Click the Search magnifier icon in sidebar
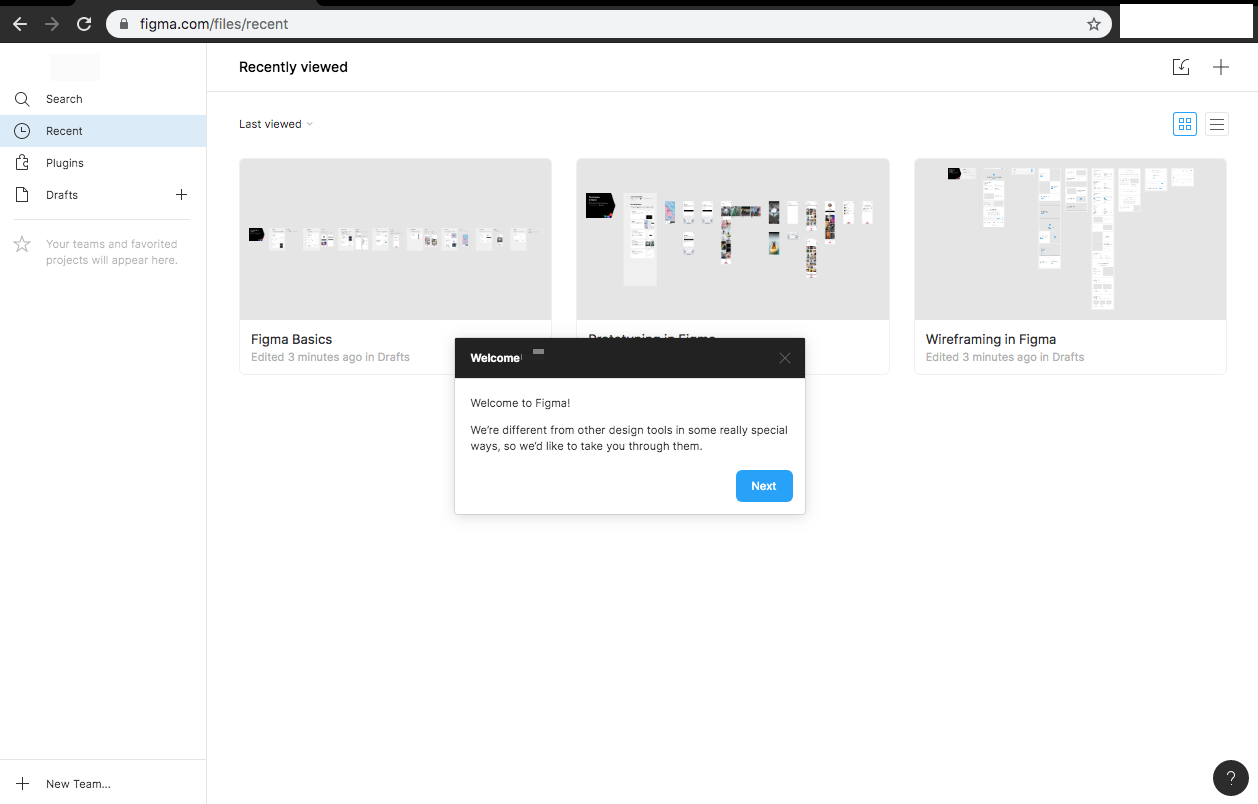1258x804 pixels. click(x=22, y=99)
